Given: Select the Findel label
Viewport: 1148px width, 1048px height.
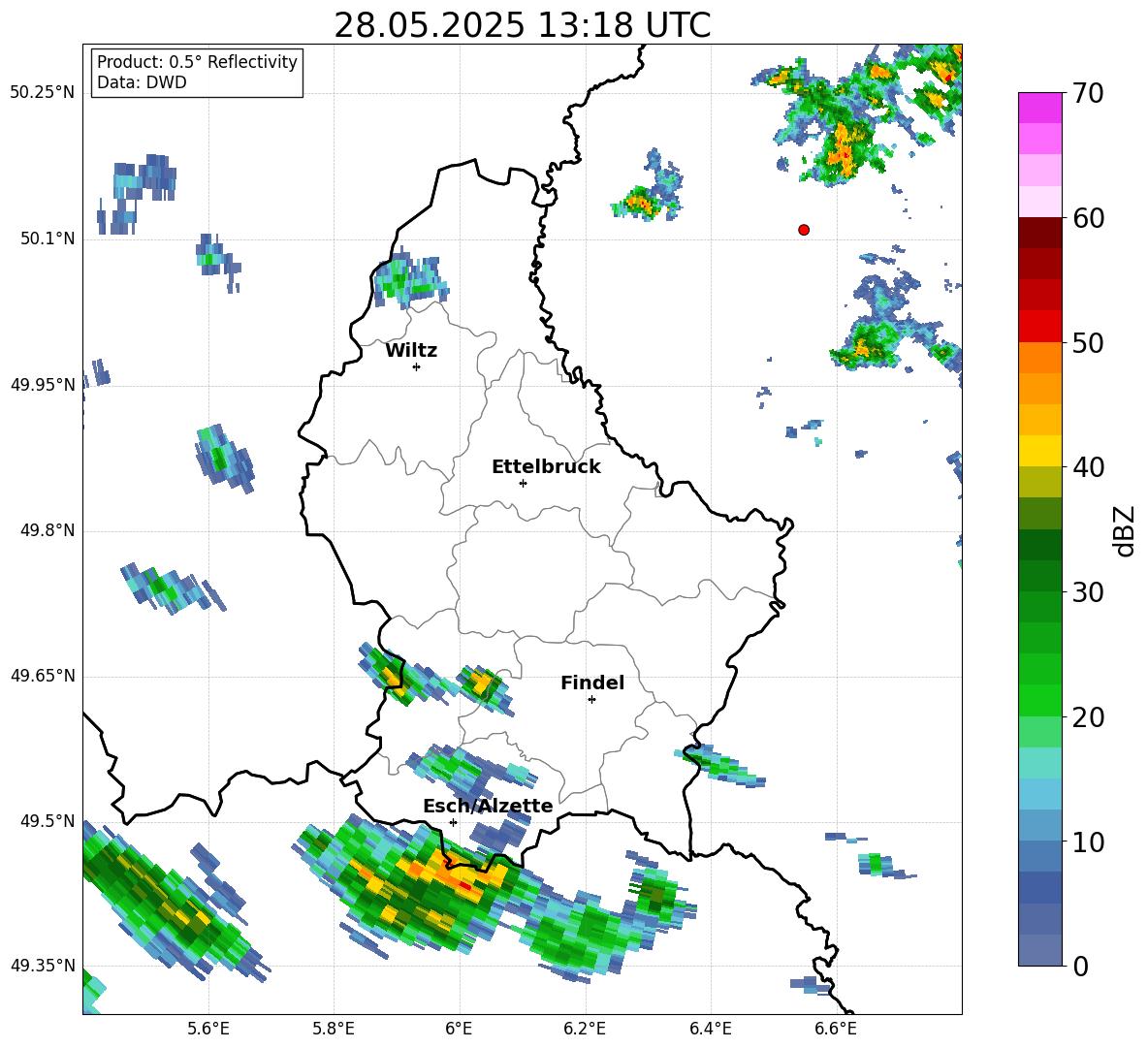Looking at the screenshot, I should (592, 683).
